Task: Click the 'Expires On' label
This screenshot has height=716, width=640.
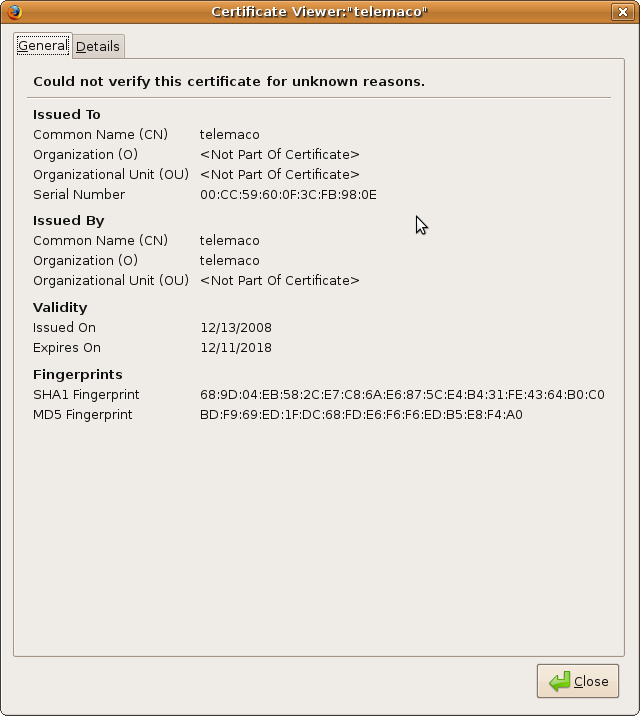Action: (67, 348)
